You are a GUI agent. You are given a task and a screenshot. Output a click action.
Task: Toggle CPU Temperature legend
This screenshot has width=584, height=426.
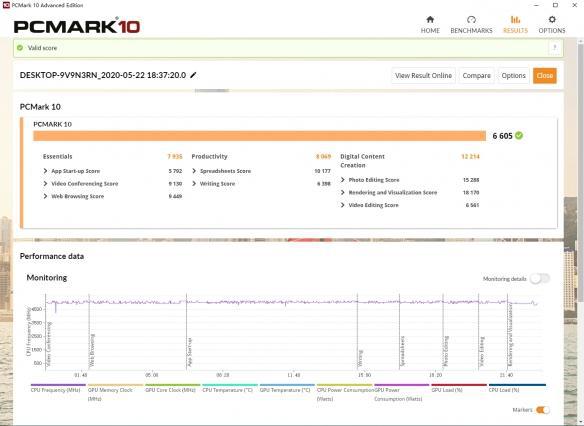point(230,388)
